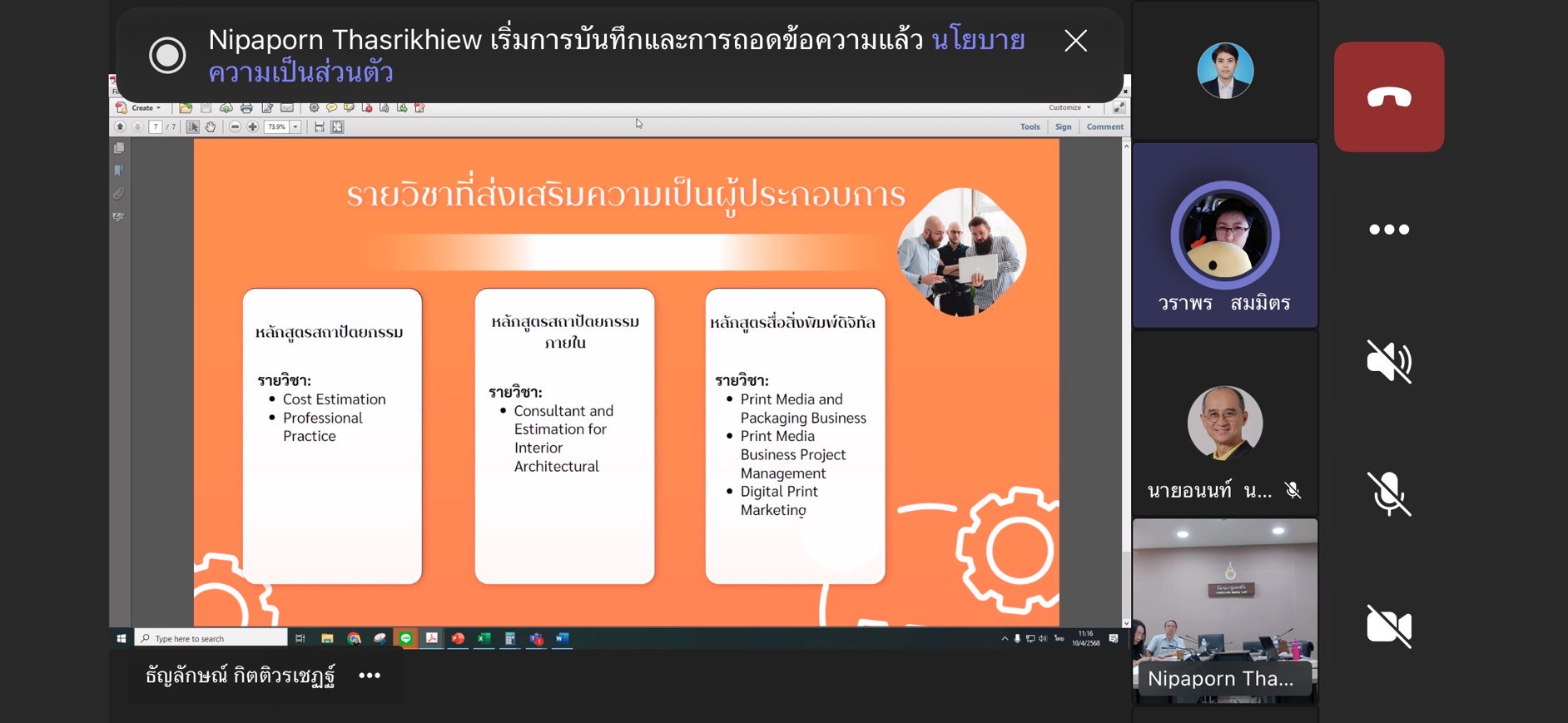The width and height of the screenshot is (1568, 723).
Task: Click the Print icon
Action: click(x=246, y=108)
